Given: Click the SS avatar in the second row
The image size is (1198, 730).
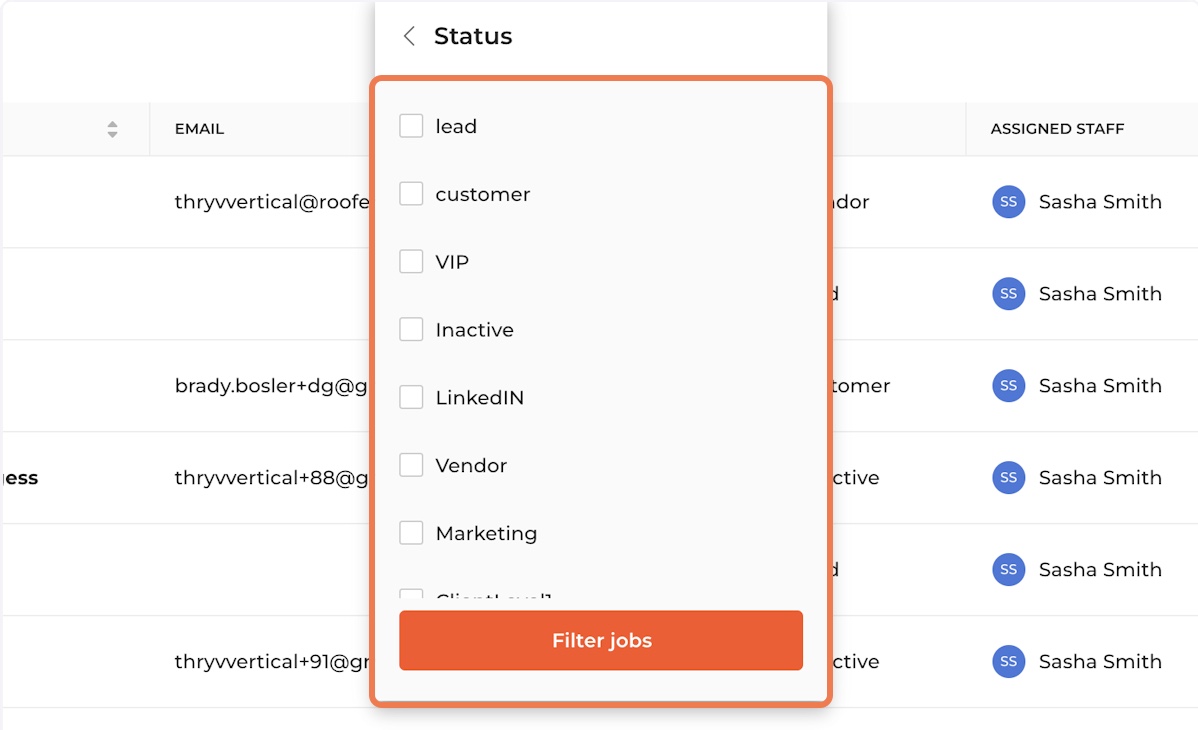Looking at the screenshot, I should tap(1009, 294).
